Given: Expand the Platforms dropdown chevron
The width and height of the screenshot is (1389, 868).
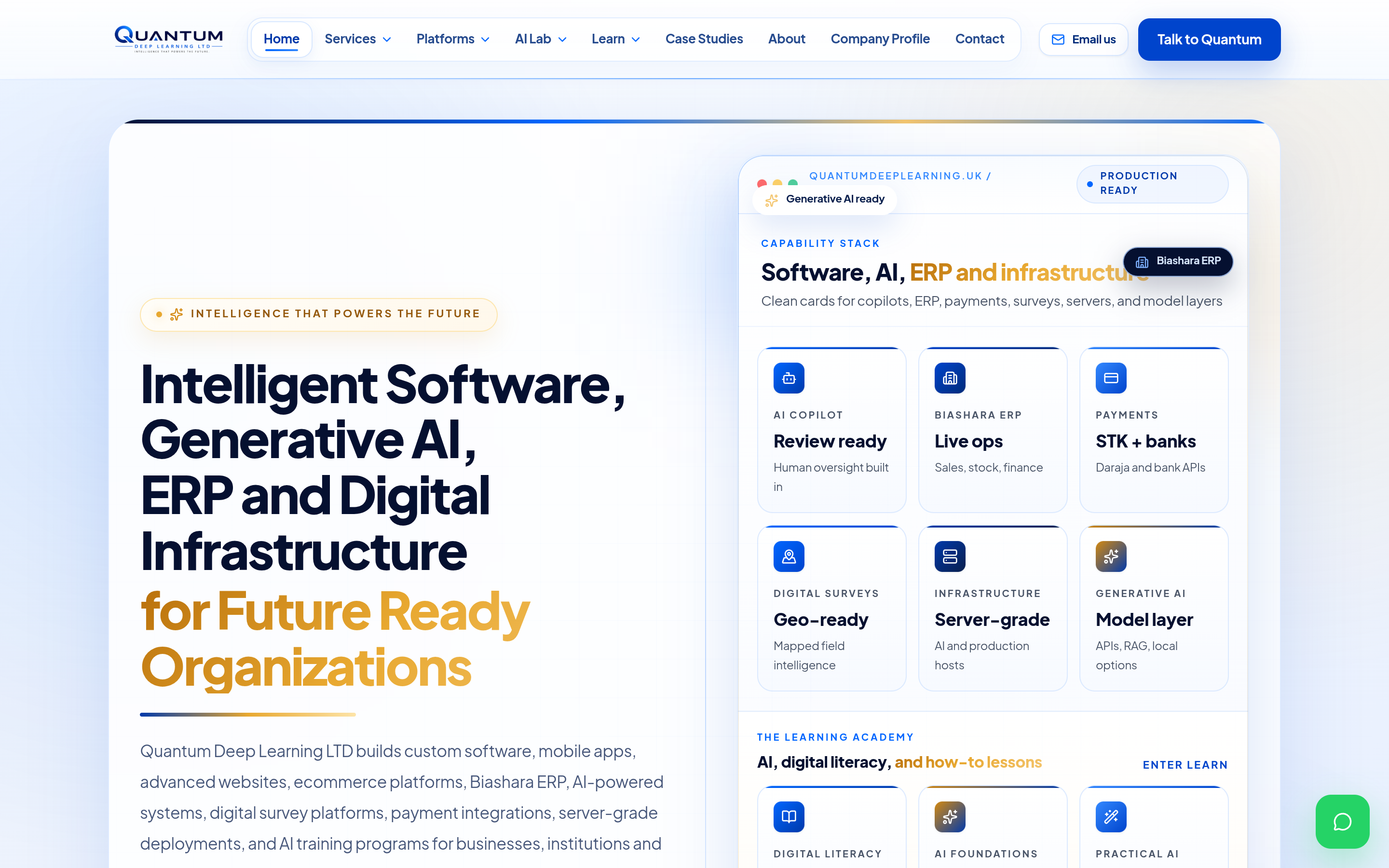Looking at the screenshot, I should 485,40.
